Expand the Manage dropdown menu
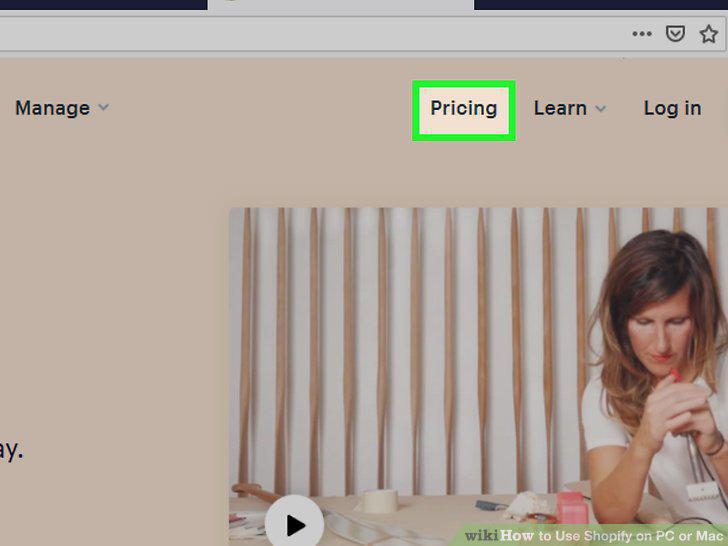Image resolution: width=728 pixels, height=546 pixels. (62, 108)
